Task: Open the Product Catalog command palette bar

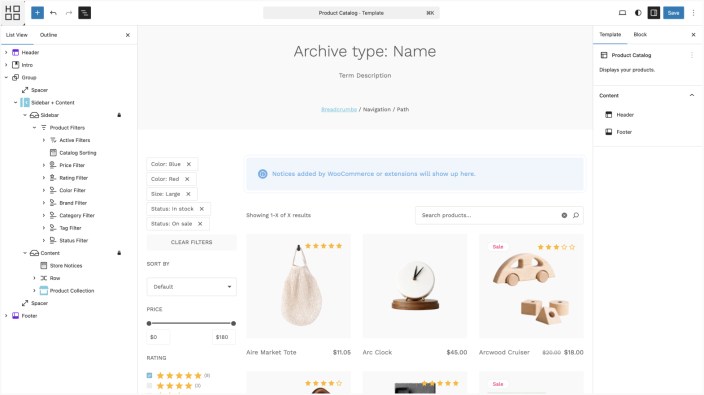Action: pos(351,13)
